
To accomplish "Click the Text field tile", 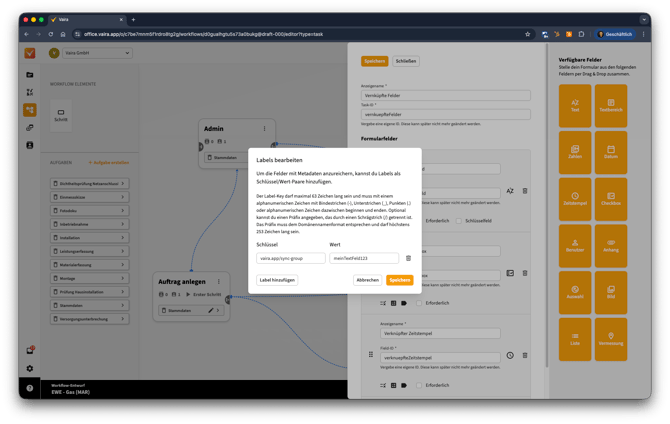I will (x=575, y=105).
